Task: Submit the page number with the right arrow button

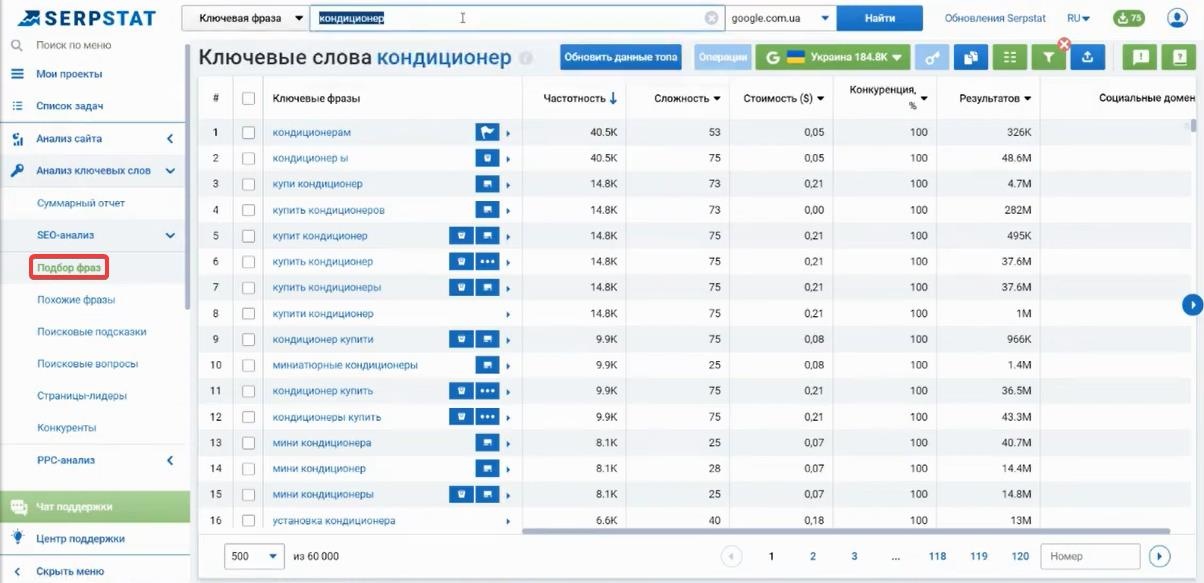Action: point(1159,557)
